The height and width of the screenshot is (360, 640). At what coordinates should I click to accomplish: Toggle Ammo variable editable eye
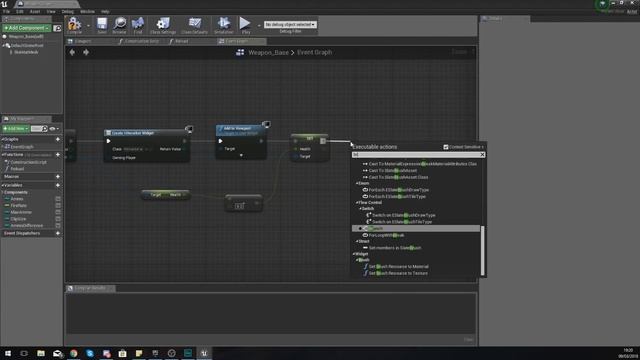tap(58, 199)
